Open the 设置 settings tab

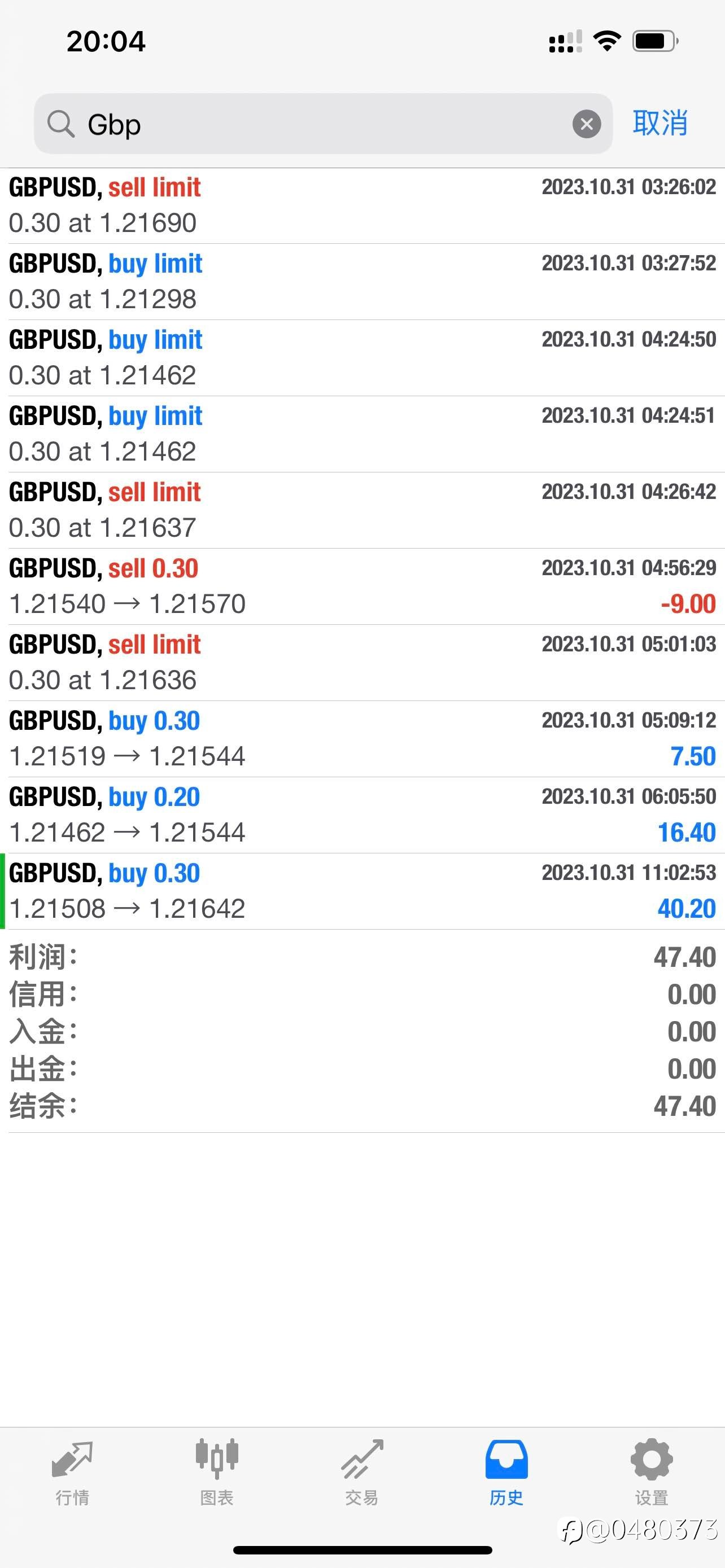(x=652, y=1473)
